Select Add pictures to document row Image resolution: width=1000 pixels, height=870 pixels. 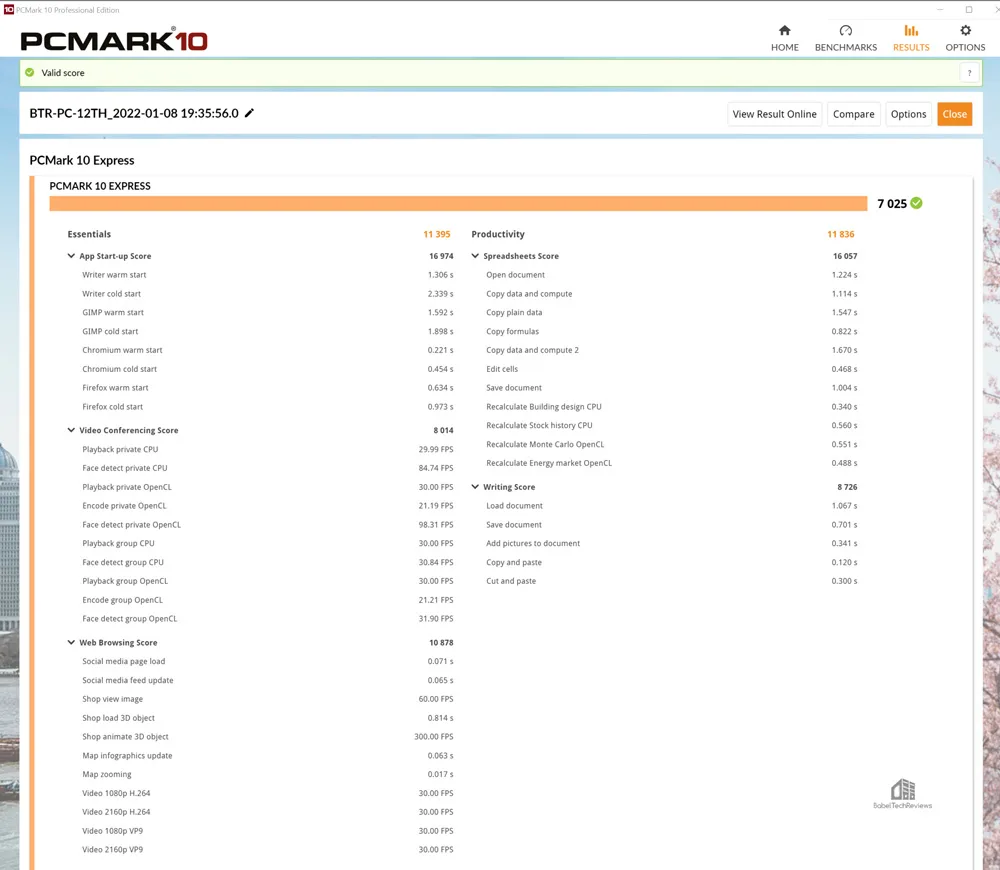pyautogui.click(x=671, y=543)
